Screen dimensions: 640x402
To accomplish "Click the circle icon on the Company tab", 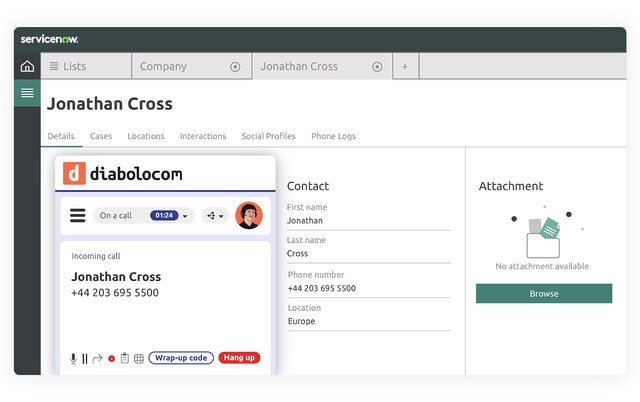I will click(235, 67).
